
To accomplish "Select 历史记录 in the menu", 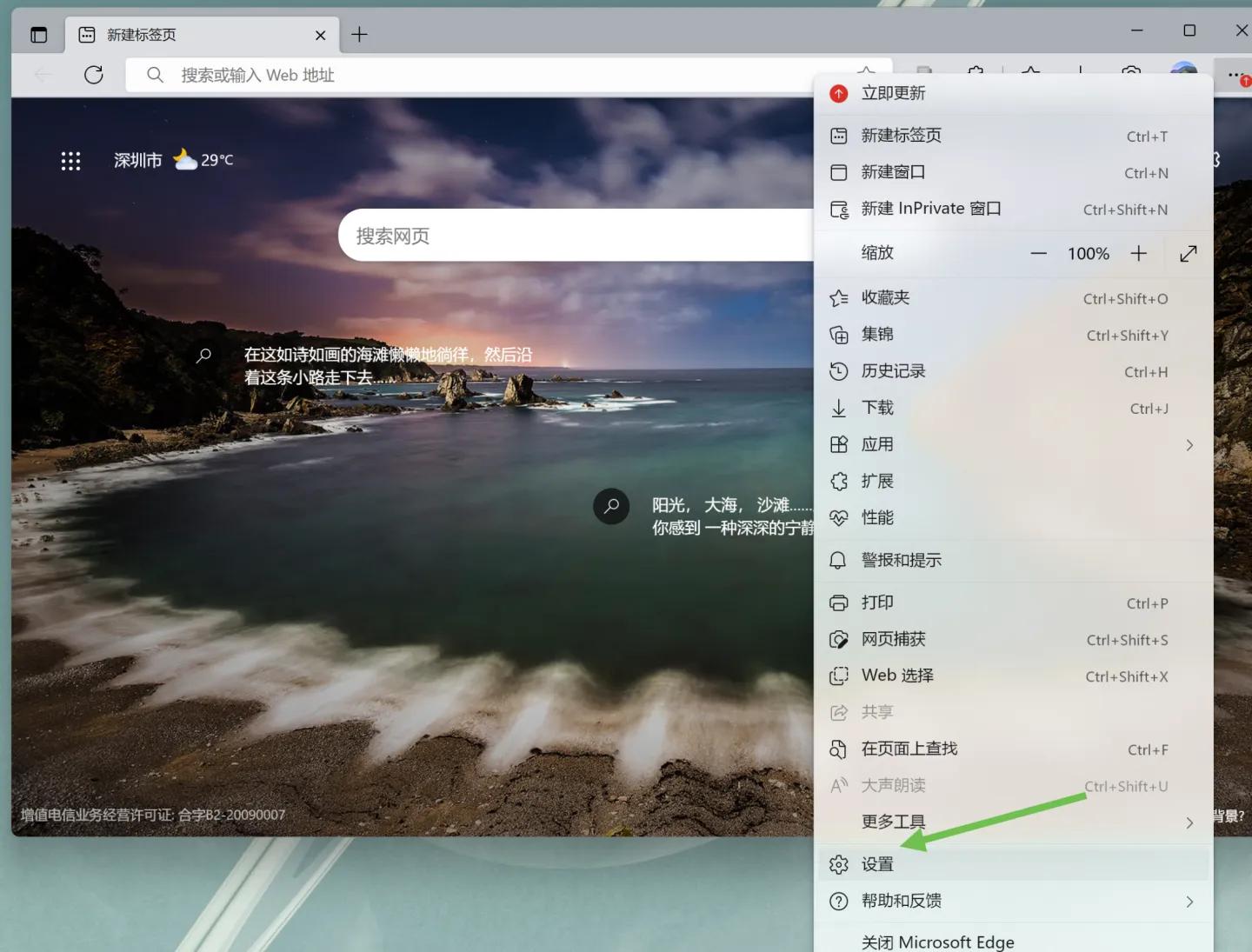I will [893, 371].
